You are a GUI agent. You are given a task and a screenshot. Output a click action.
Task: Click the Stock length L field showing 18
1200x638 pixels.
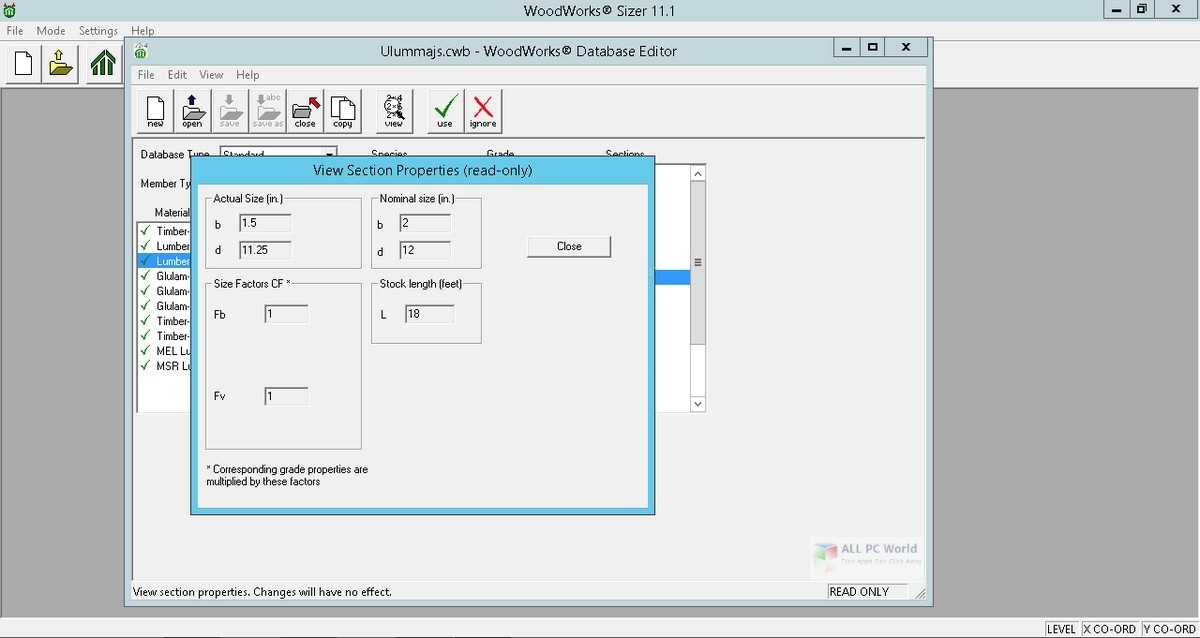click(x=430, y=314)
